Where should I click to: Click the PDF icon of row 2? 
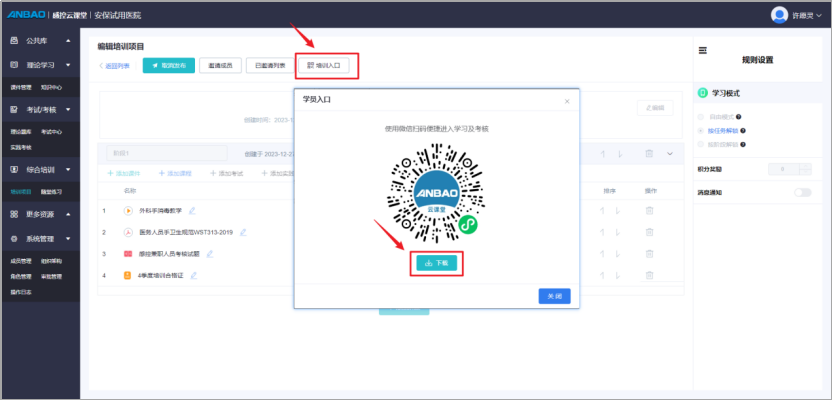128,232
